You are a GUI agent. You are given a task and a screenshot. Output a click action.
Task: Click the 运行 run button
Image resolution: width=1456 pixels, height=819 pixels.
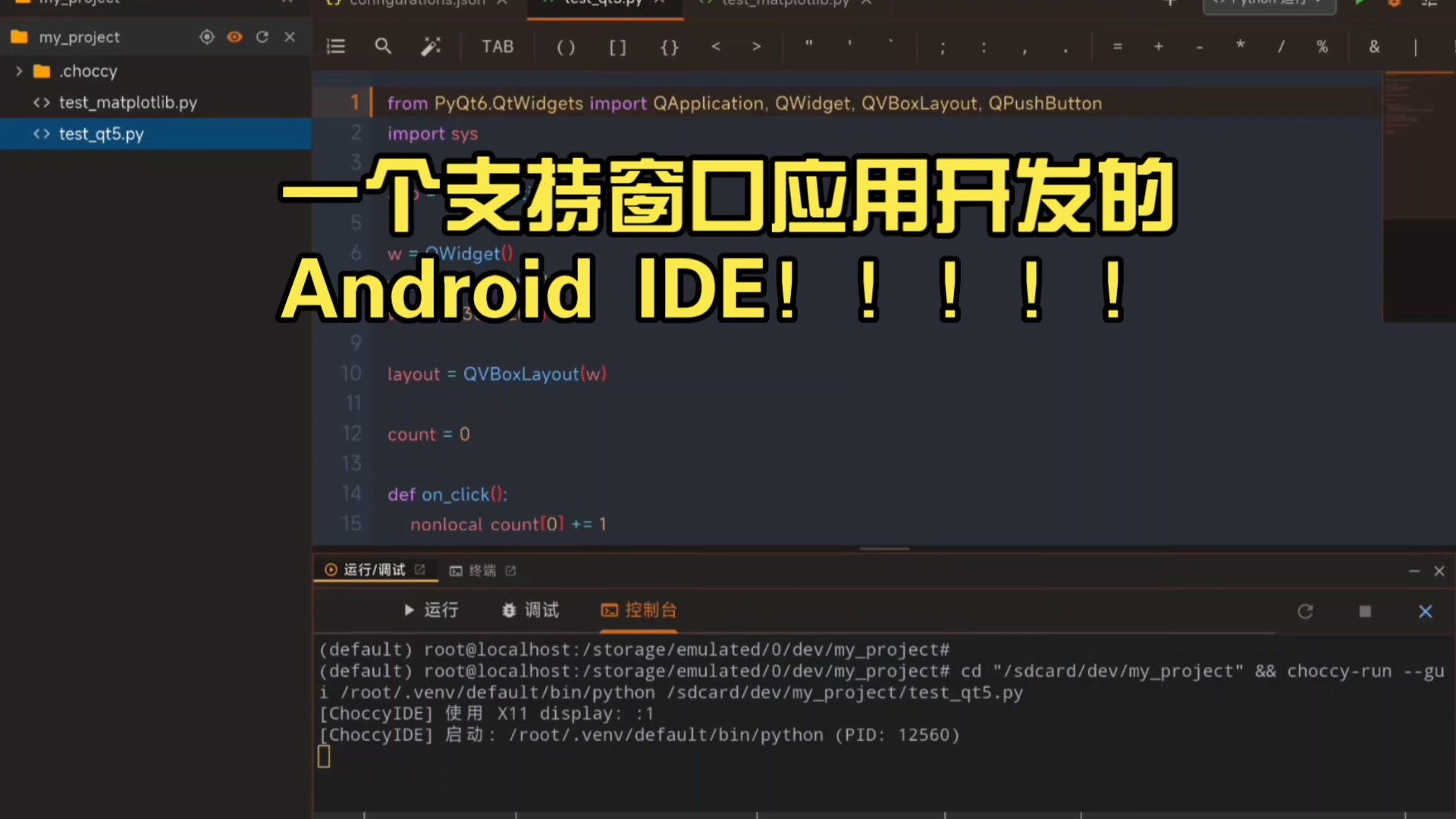[x=431, y=610]
